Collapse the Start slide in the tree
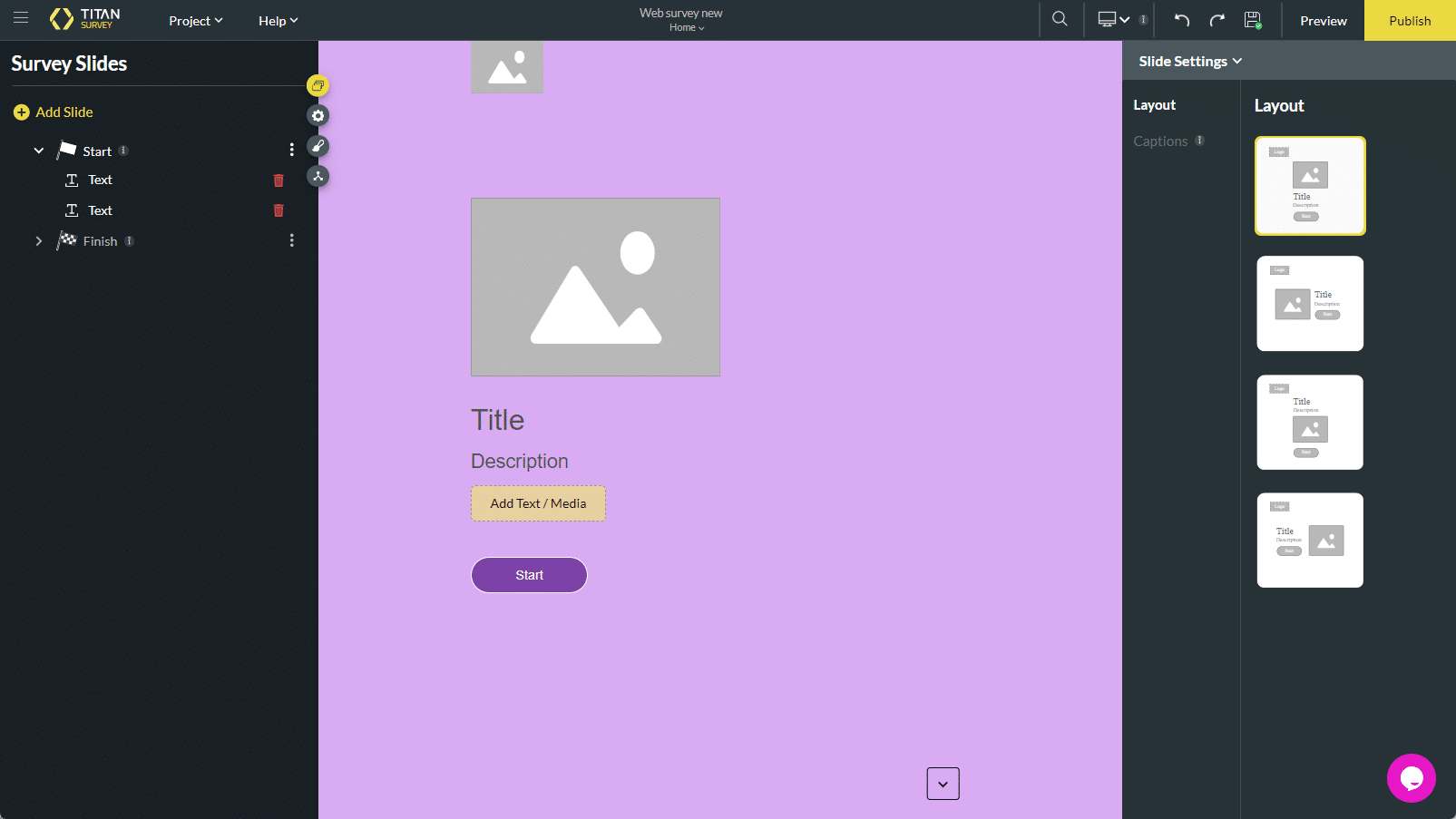This screenshot has width=1456, height=819. coord(38,150)
